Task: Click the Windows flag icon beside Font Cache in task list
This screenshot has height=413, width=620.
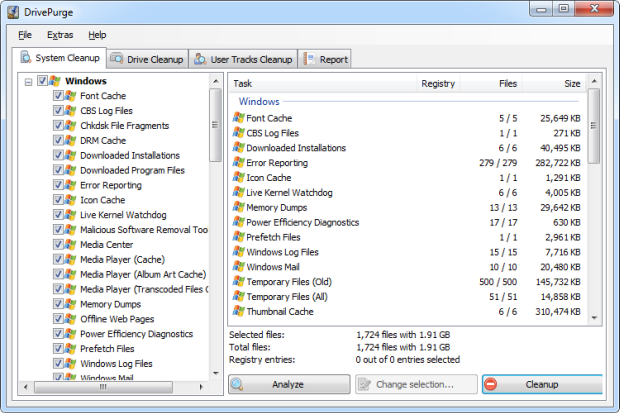Action: pyautogui.click(x=238, y=117)
